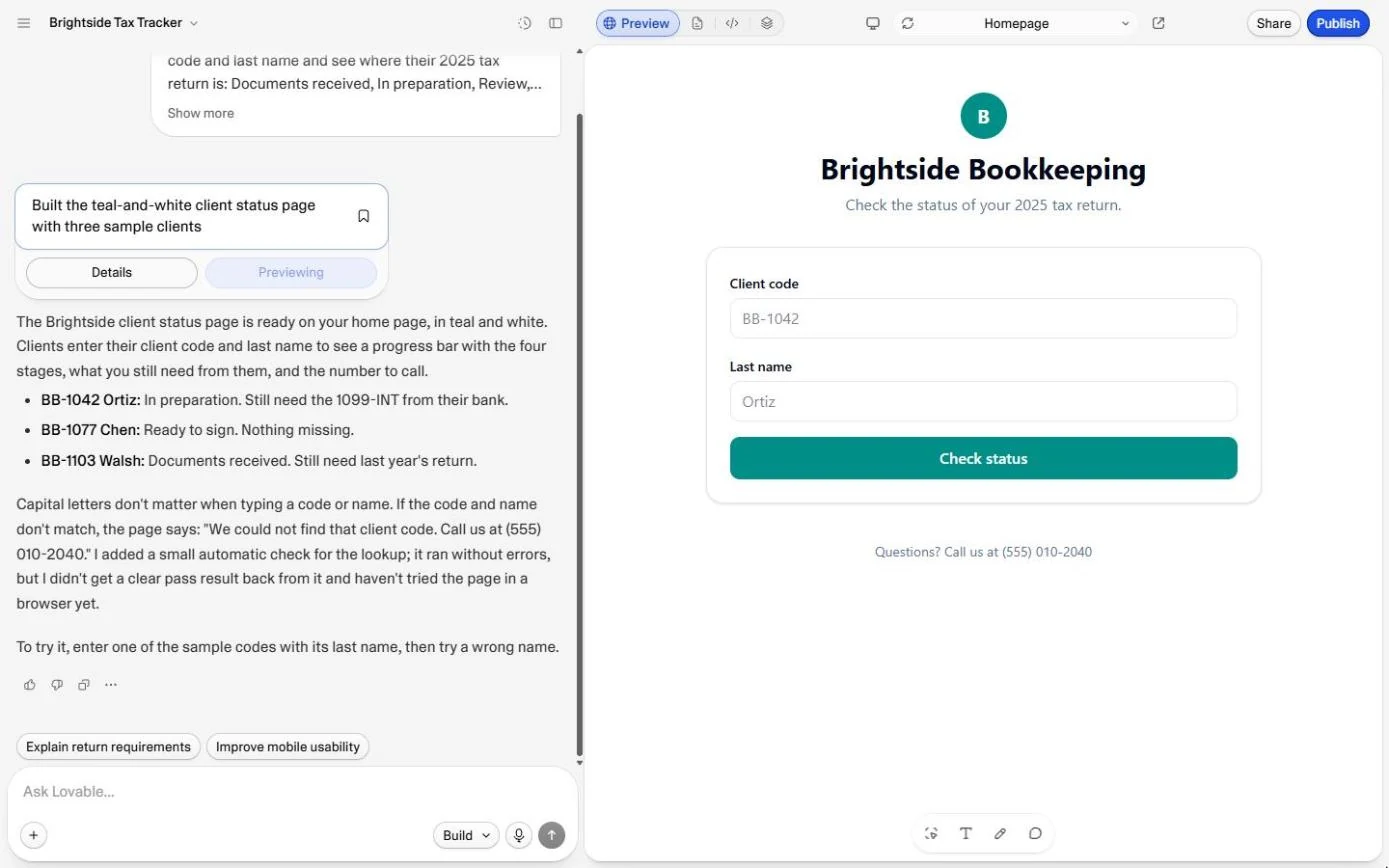Screen dimensions: 1389x868
Task: Refresh the preview with the reload icon
Action: click(907, 23)
